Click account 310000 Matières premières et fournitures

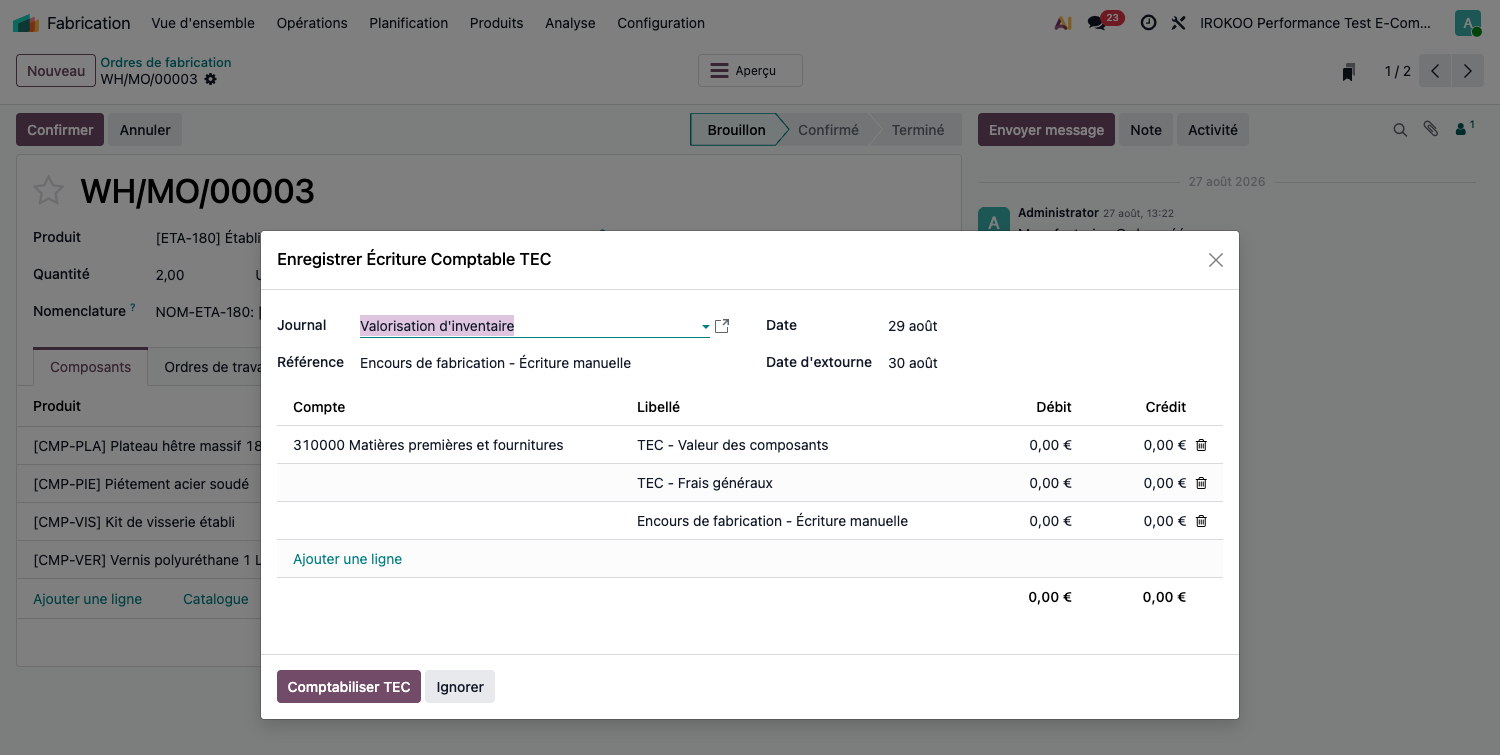pos(428,445)
